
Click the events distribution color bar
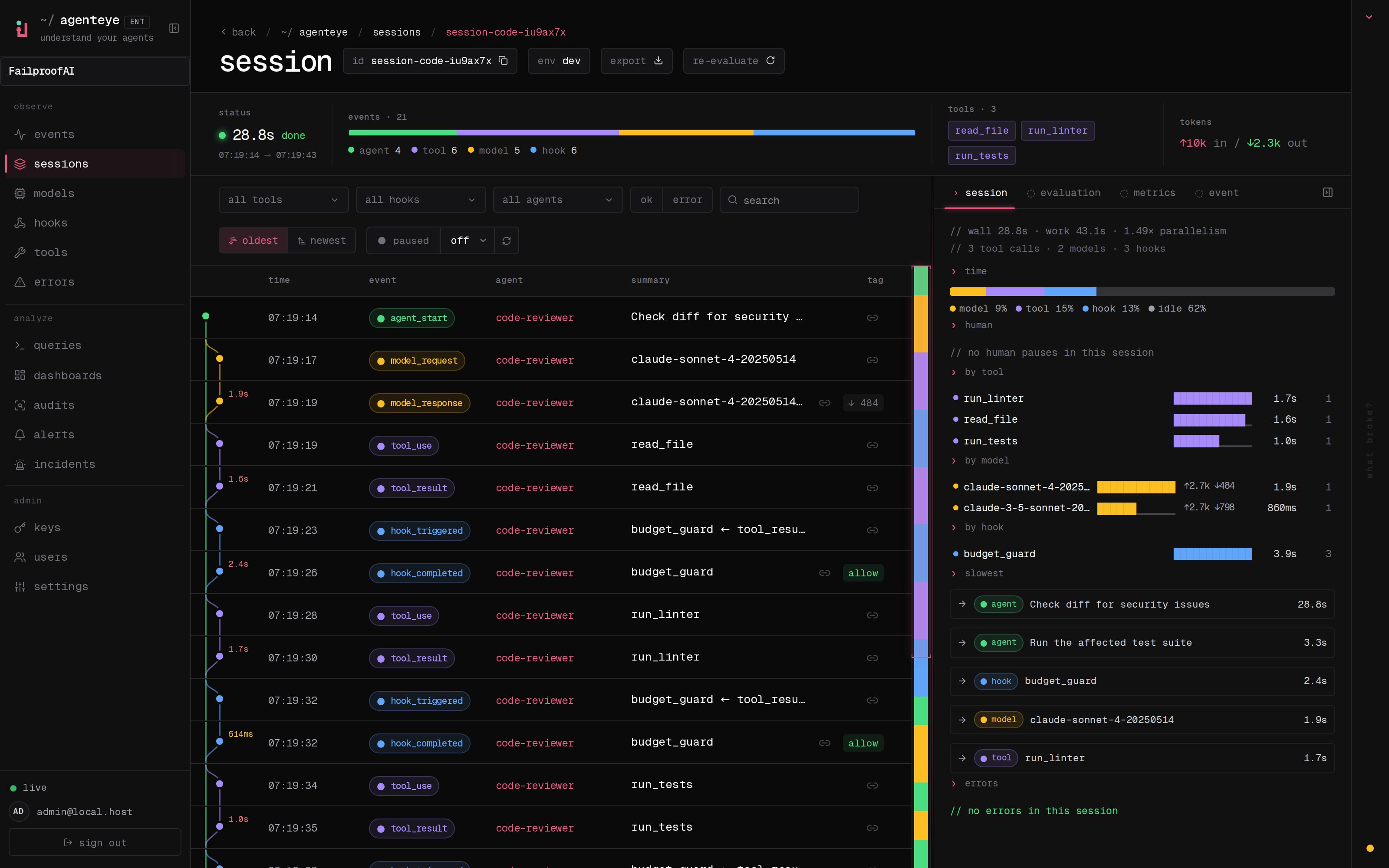pos(632,133)
